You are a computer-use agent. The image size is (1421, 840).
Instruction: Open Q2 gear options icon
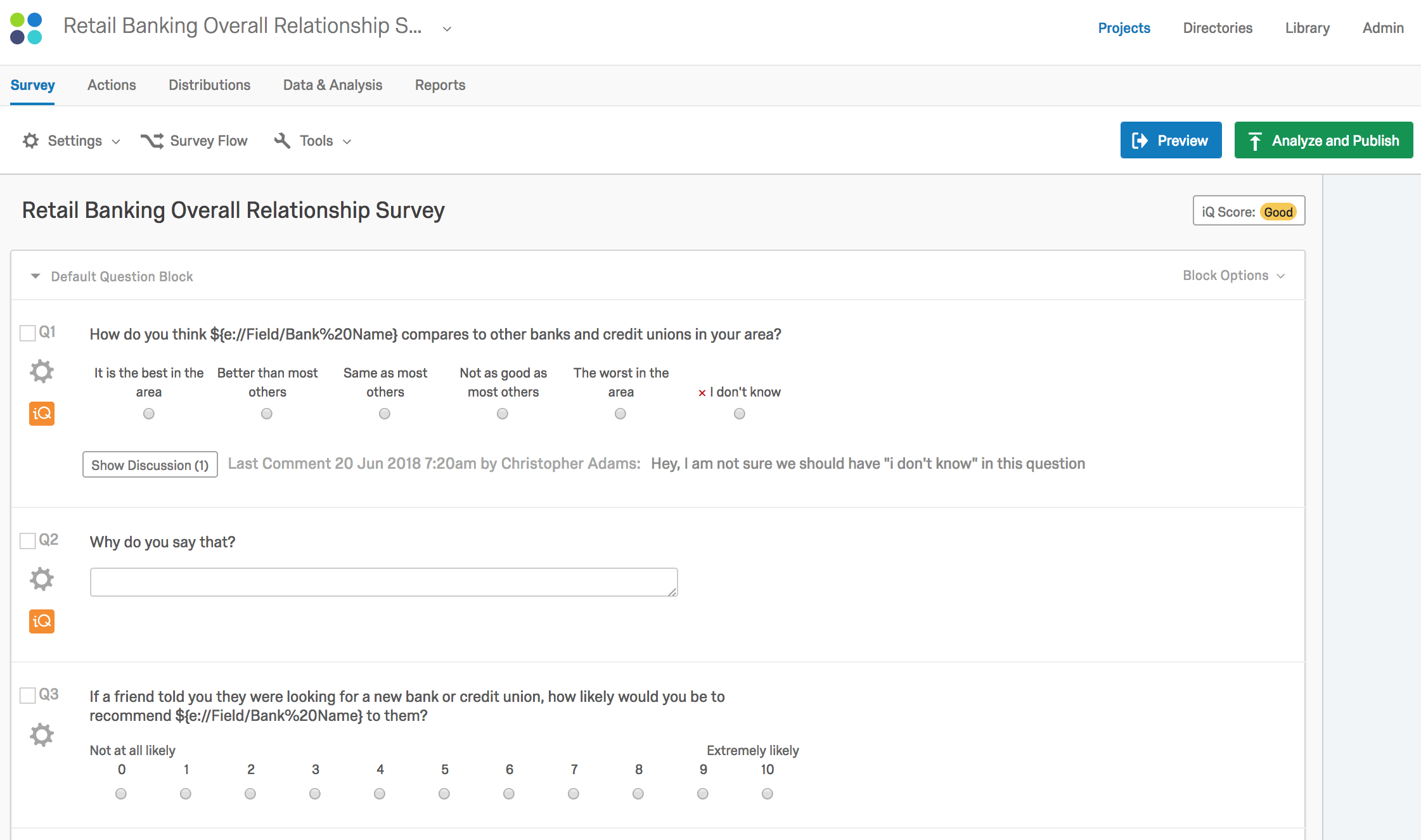coord(42,579)
